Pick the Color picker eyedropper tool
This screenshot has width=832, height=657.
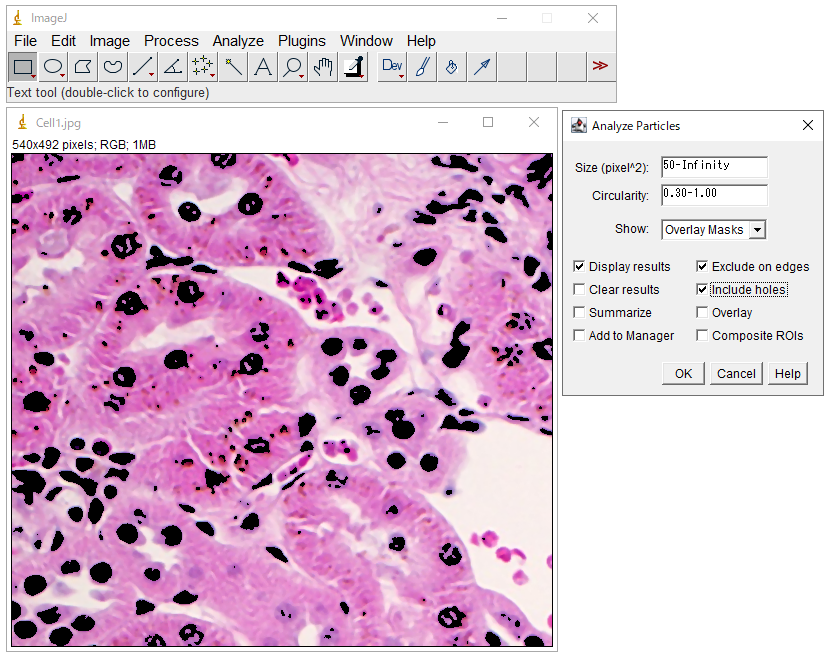[353, 67]
